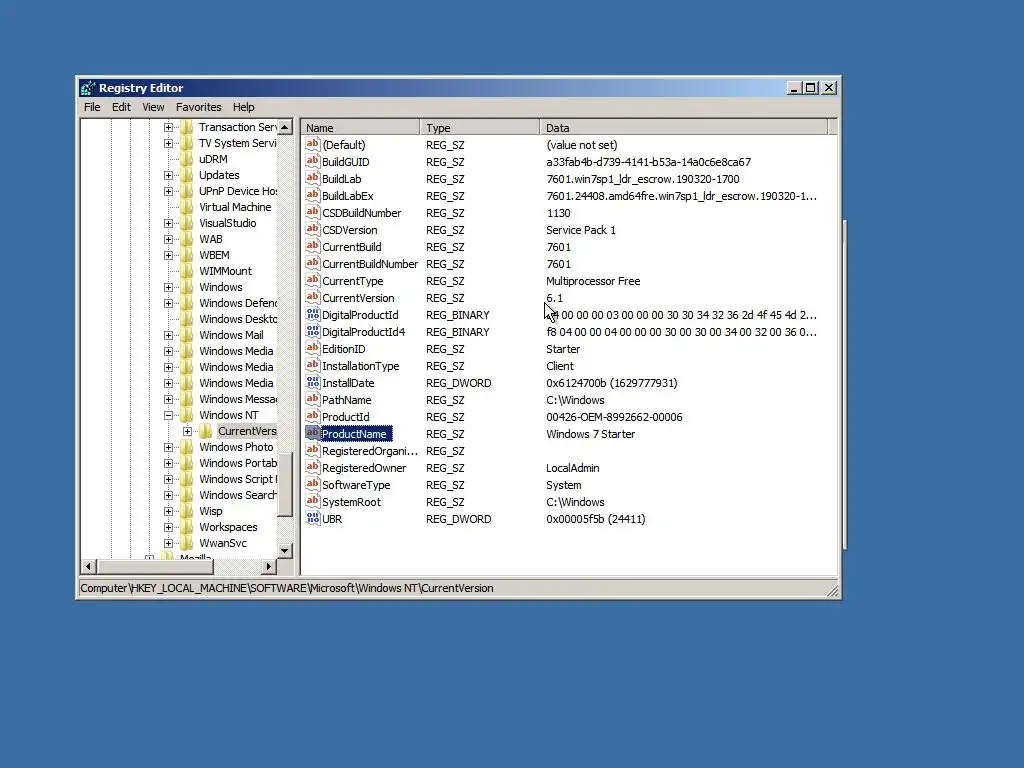Image resolution: width=1024 pixels, height=768 pixels.
Task: Sort values by the Type column header
Action: pyautogui.click(x=481, y=127)
